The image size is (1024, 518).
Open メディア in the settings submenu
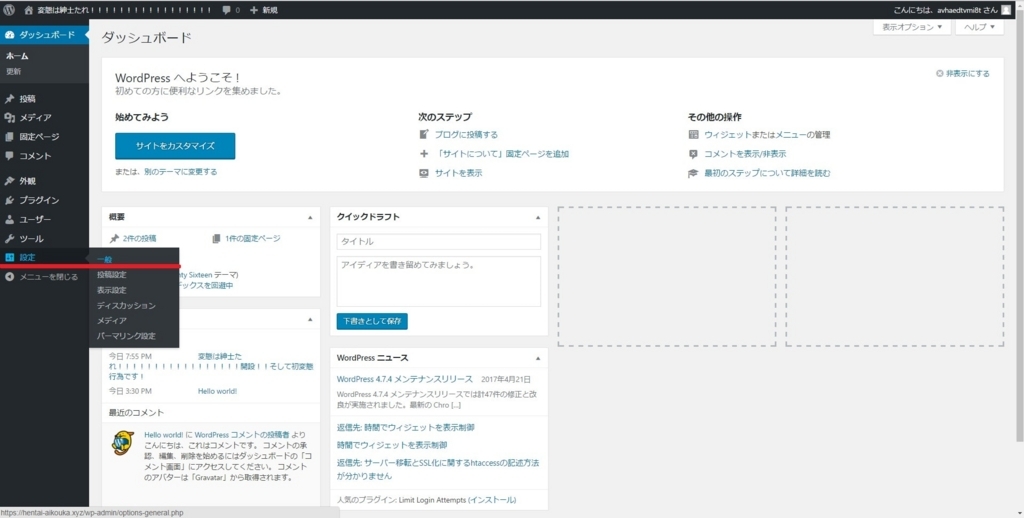click(x=112, y=321)
